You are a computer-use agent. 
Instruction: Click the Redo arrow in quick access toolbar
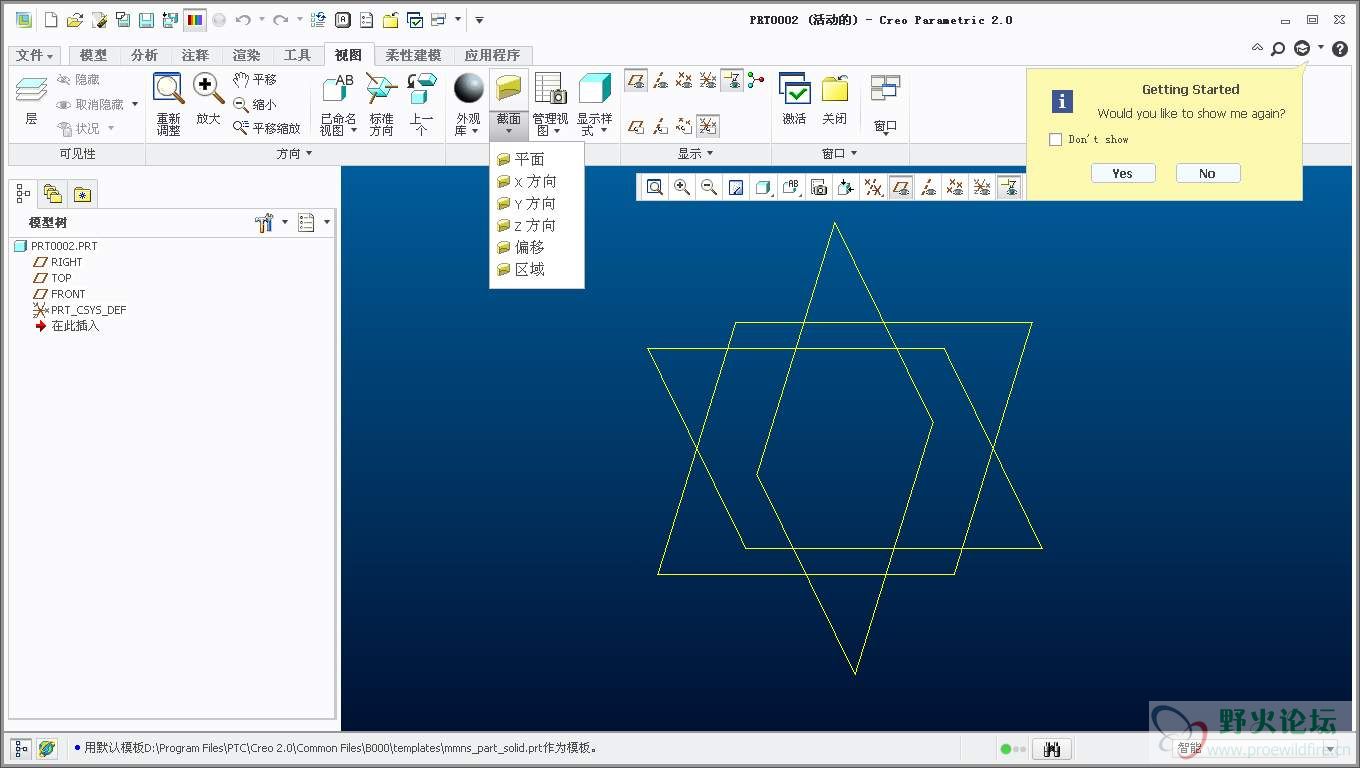pyautogui.click(x=281, y=19)
